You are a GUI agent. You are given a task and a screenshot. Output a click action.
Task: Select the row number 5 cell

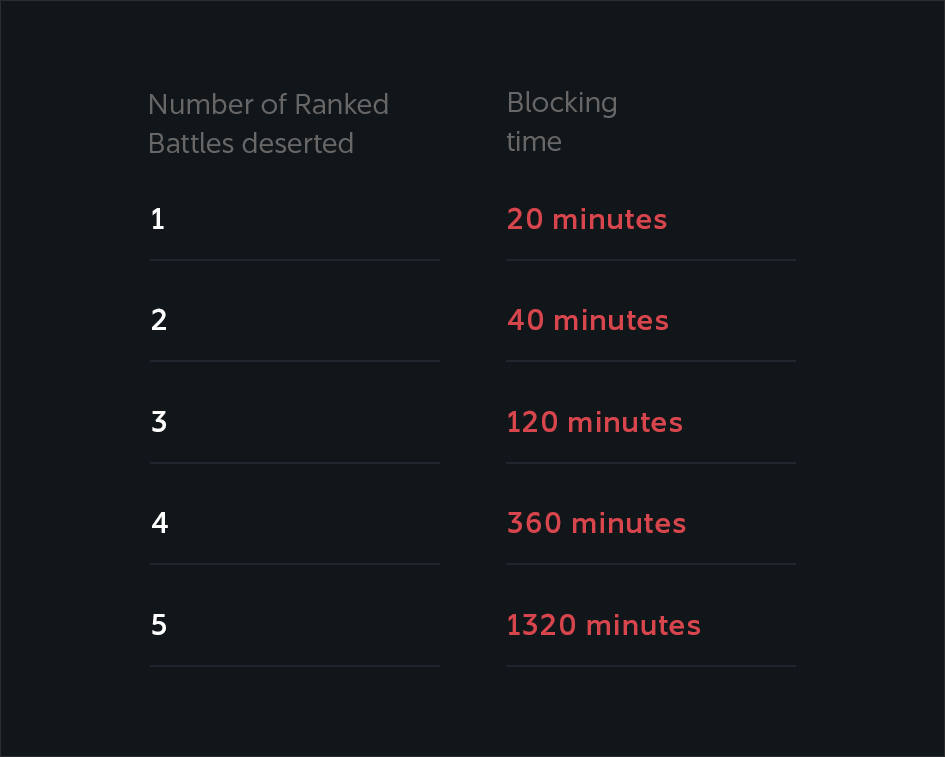click(159, 625)
